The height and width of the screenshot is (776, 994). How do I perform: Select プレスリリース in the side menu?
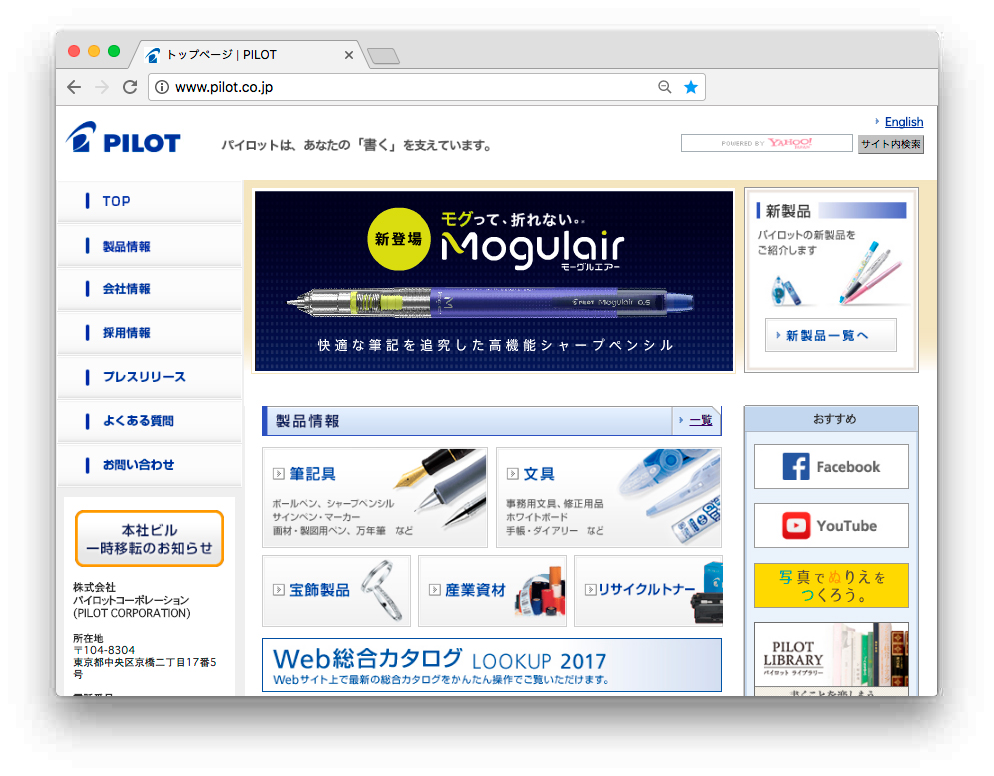(150, 377)
